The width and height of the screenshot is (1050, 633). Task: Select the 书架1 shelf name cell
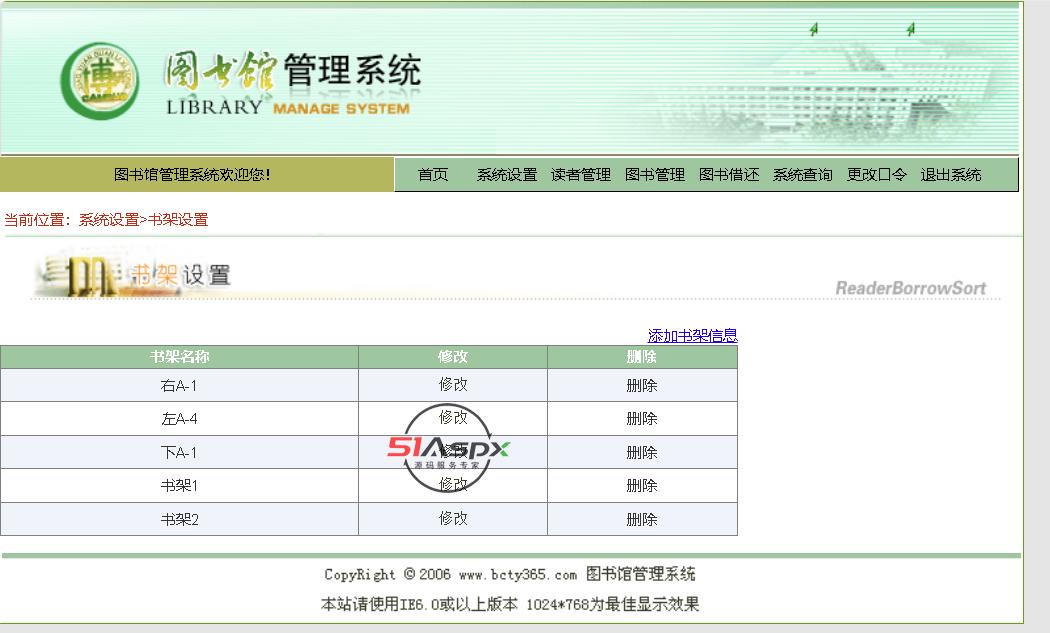coord(179,486)
